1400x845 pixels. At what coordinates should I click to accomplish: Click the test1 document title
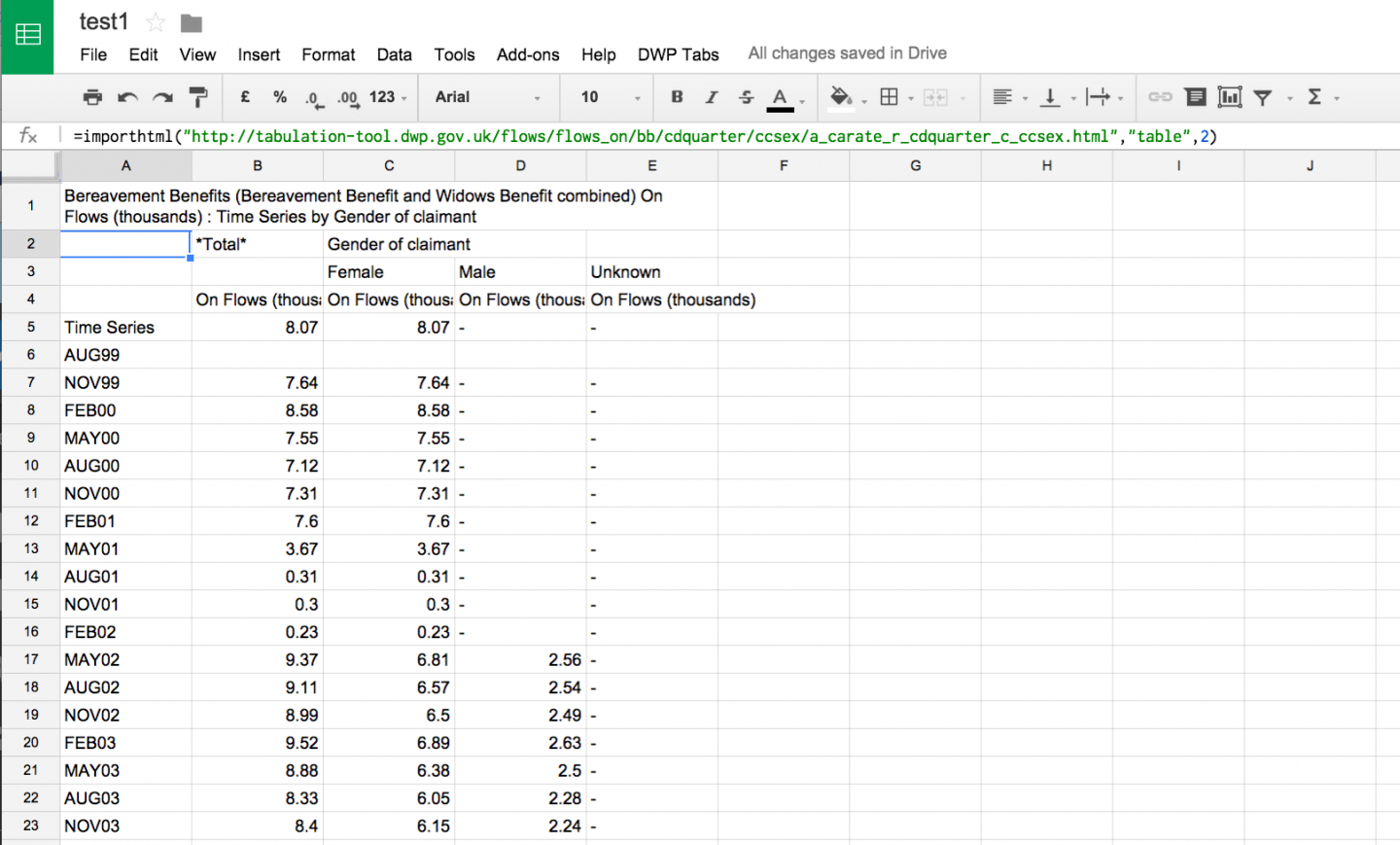click(x=103, y=21)
